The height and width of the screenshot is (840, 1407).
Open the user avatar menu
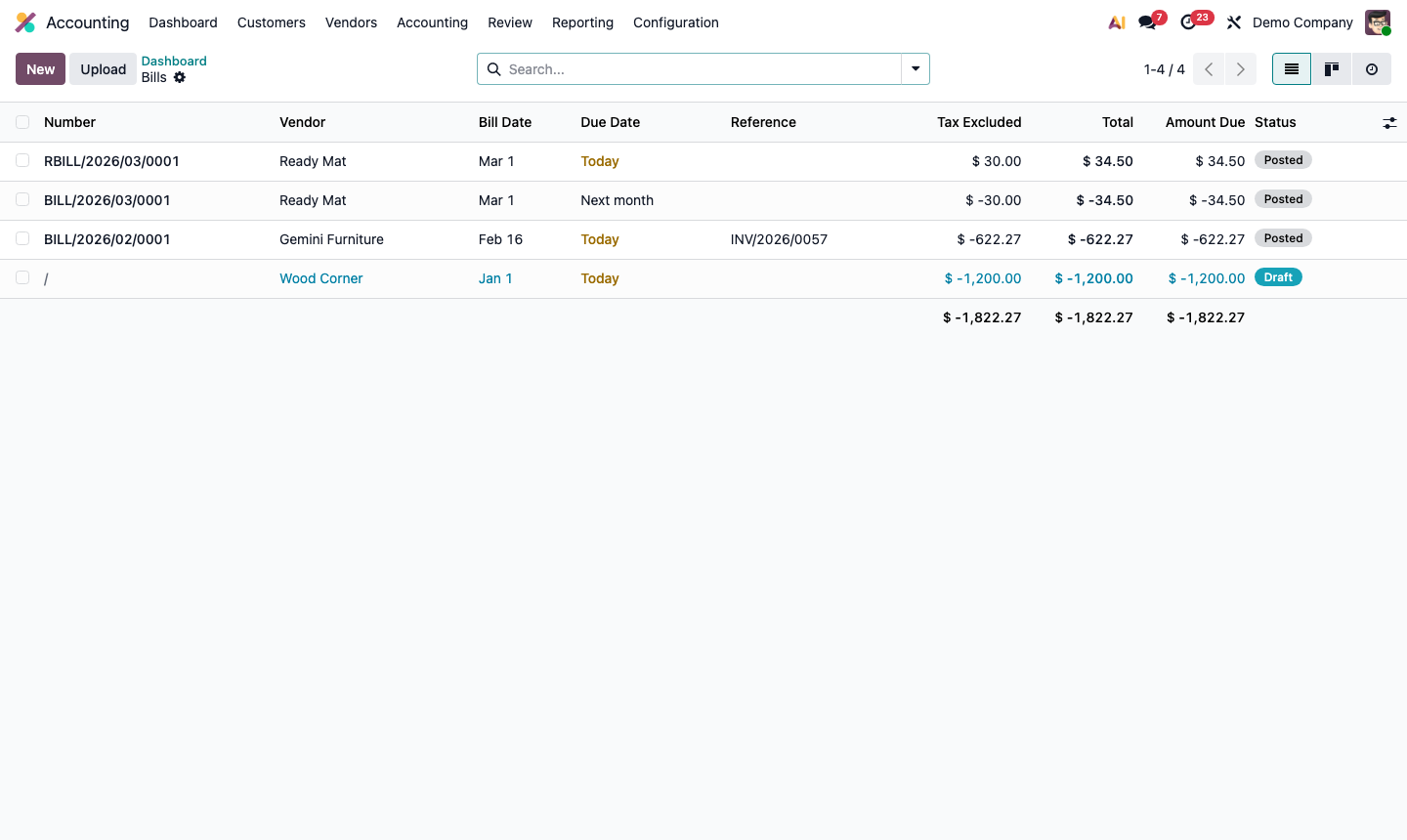[1377, 21]
